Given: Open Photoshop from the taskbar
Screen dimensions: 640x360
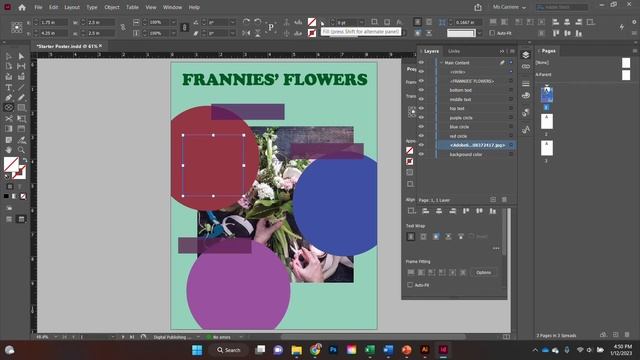Looking at the screenshot, I should click(333, 350).
